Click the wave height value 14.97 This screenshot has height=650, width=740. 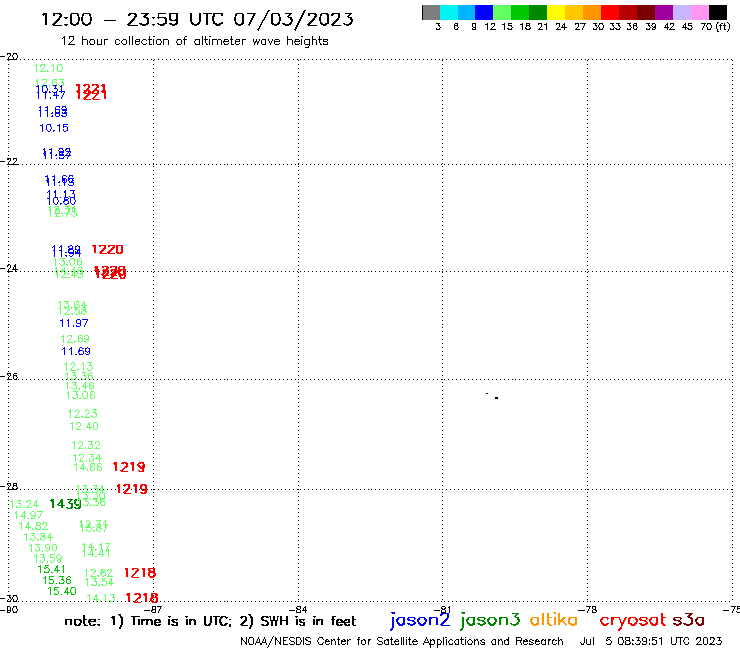click(28, 515)
